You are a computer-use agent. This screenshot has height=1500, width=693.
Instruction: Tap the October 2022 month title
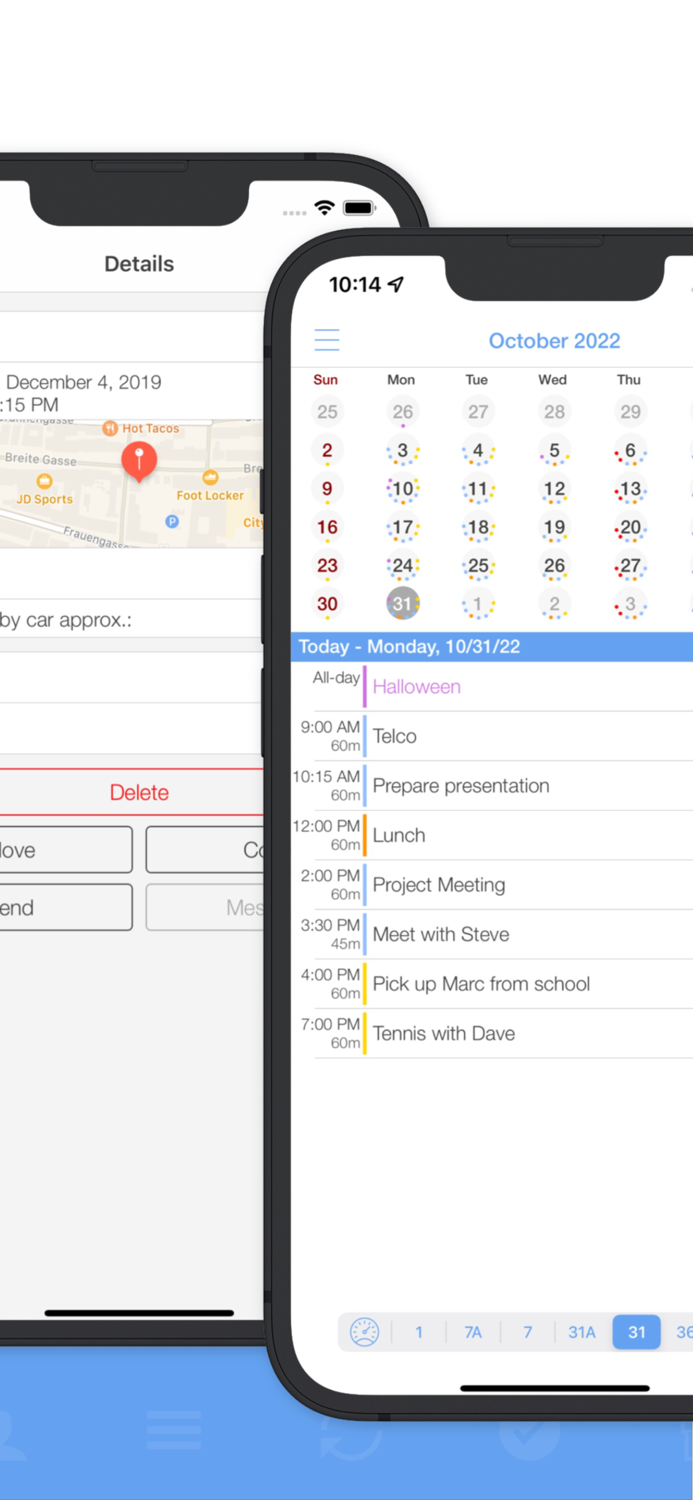[x=554, y=341]
